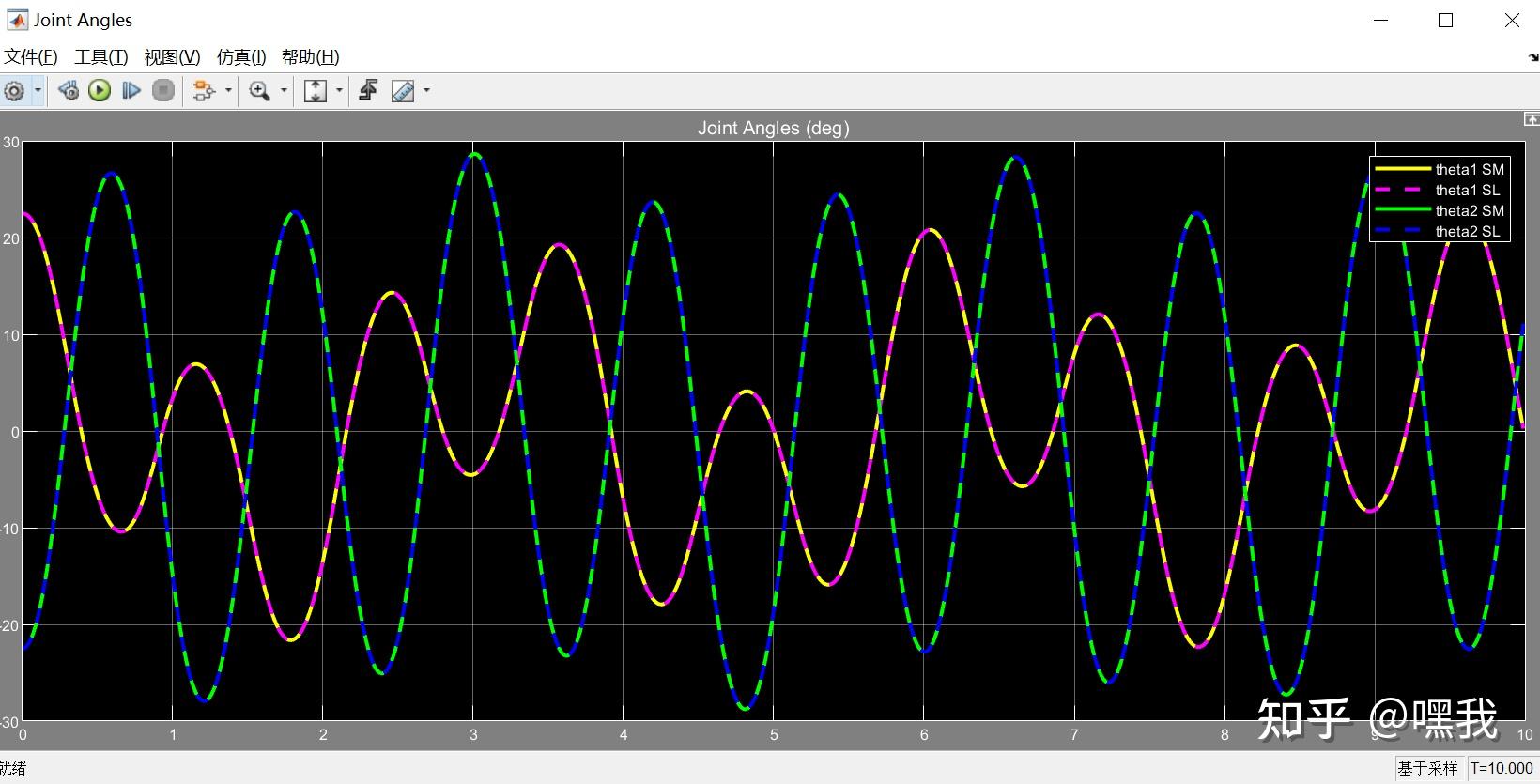Open the 工具(T) menu
This screenshot has width=1540, height=784.
pyautogui.click(x=101, y=57)
